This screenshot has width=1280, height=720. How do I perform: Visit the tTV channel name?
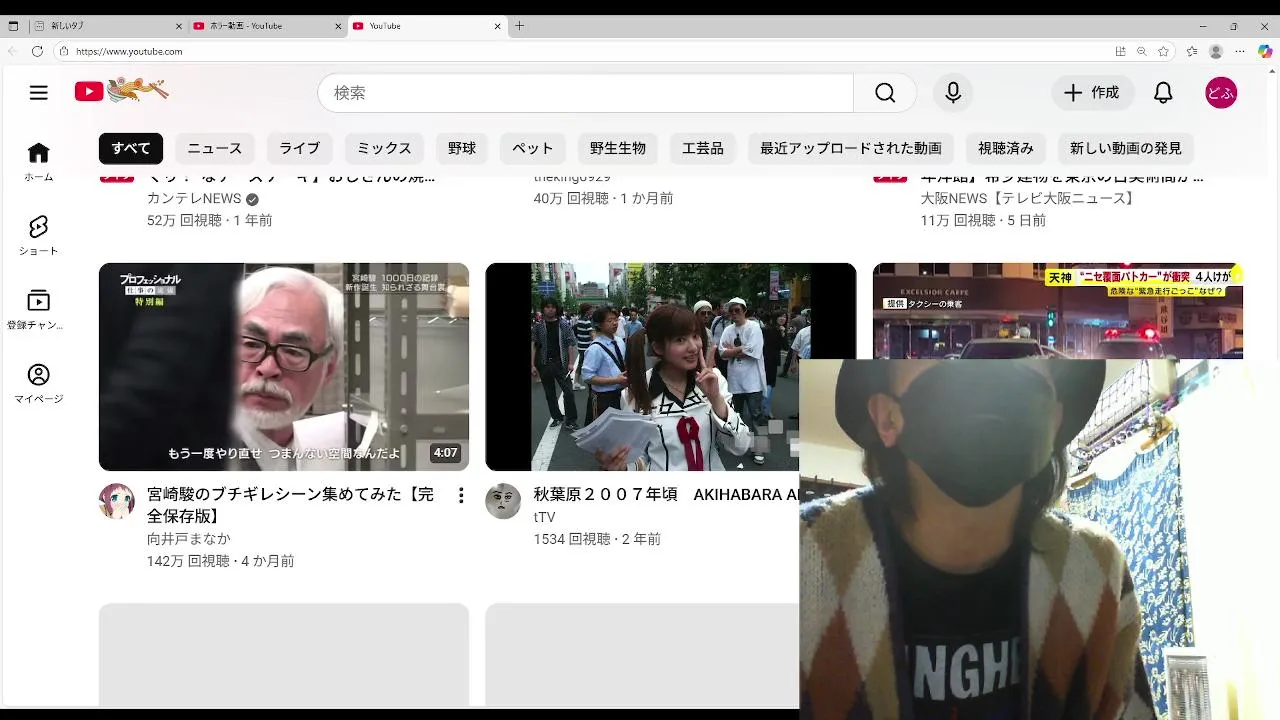(544, 517)
